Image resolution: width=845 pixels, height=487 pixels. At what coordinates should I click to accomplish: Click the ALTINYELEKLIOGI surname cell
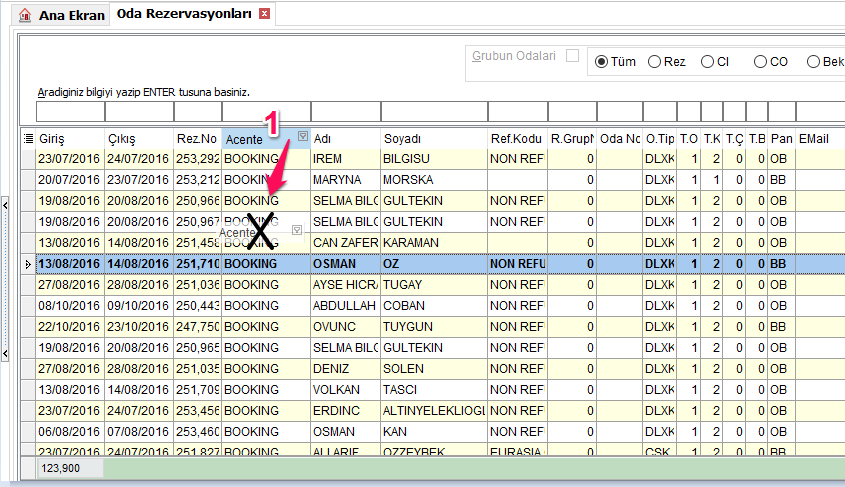point(434,411)
